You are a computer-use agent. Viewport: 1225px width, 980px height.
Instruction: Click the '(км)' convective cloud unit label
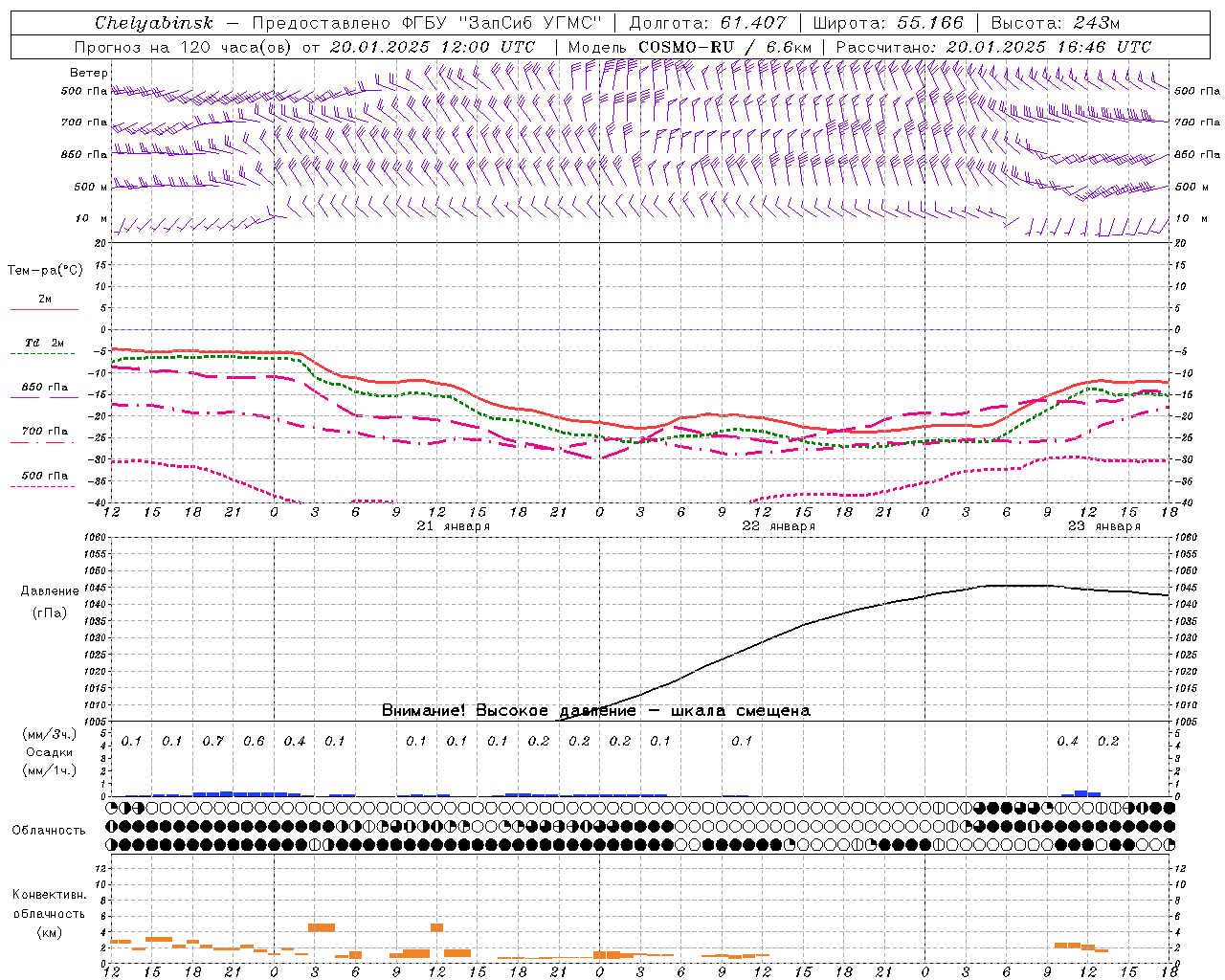[x=50, y=932]
